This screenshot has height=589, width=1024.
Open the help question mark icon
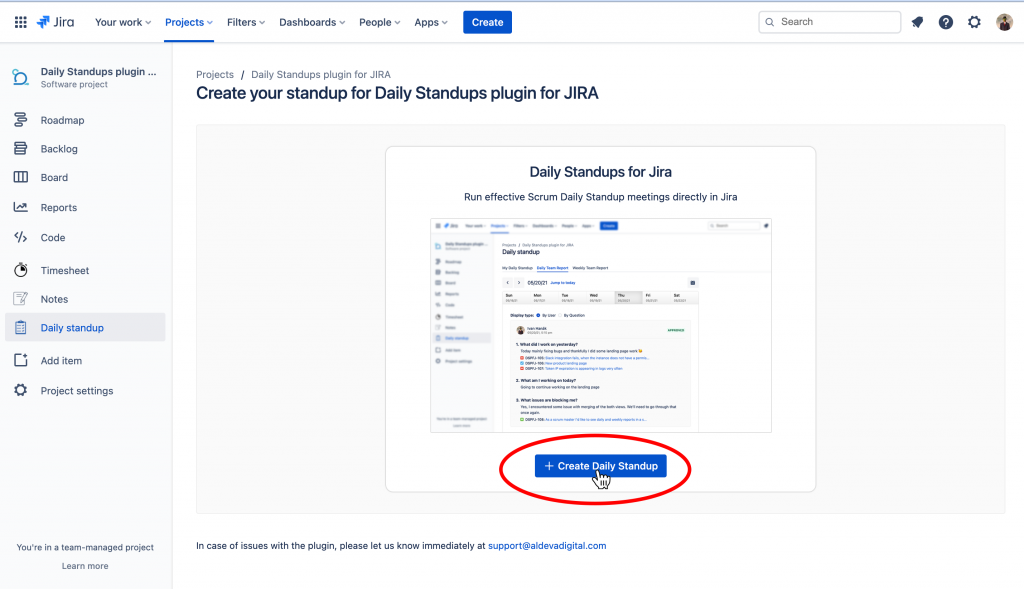[946, 22]
